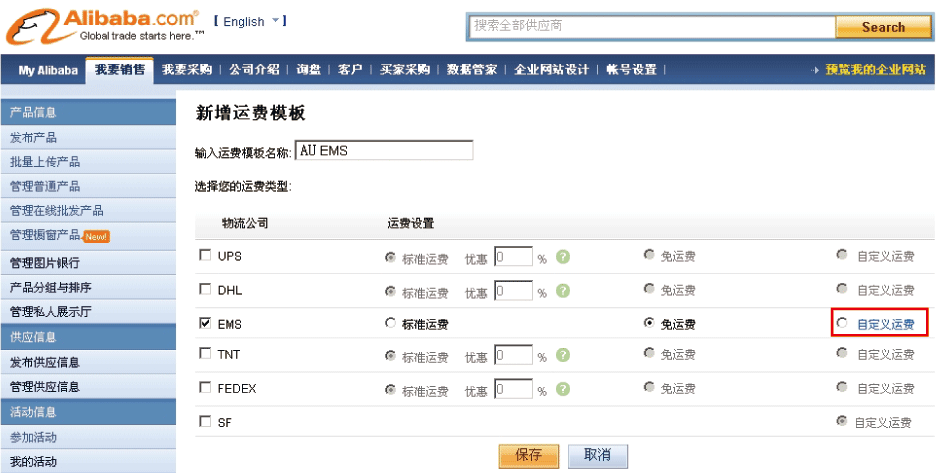Click the Alibaba.com logo
Viewport: 937px width, 473px height.
click(x=105, y=26)
